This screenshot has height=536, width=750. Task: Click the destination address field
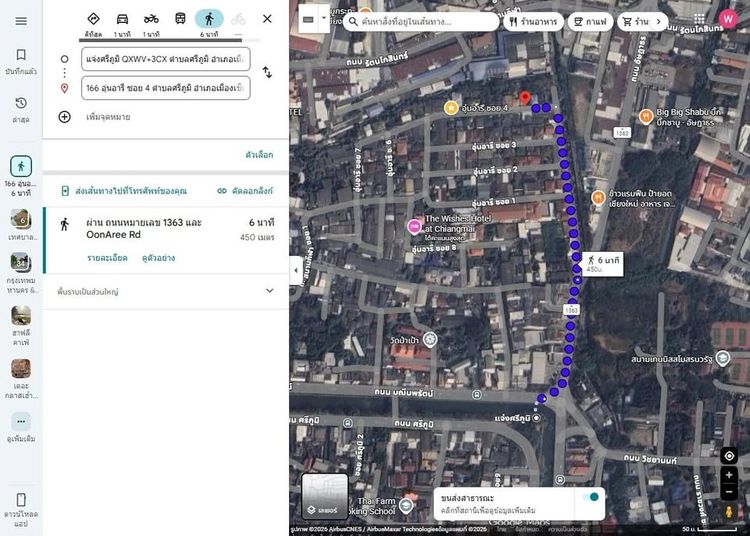point(165,88)
